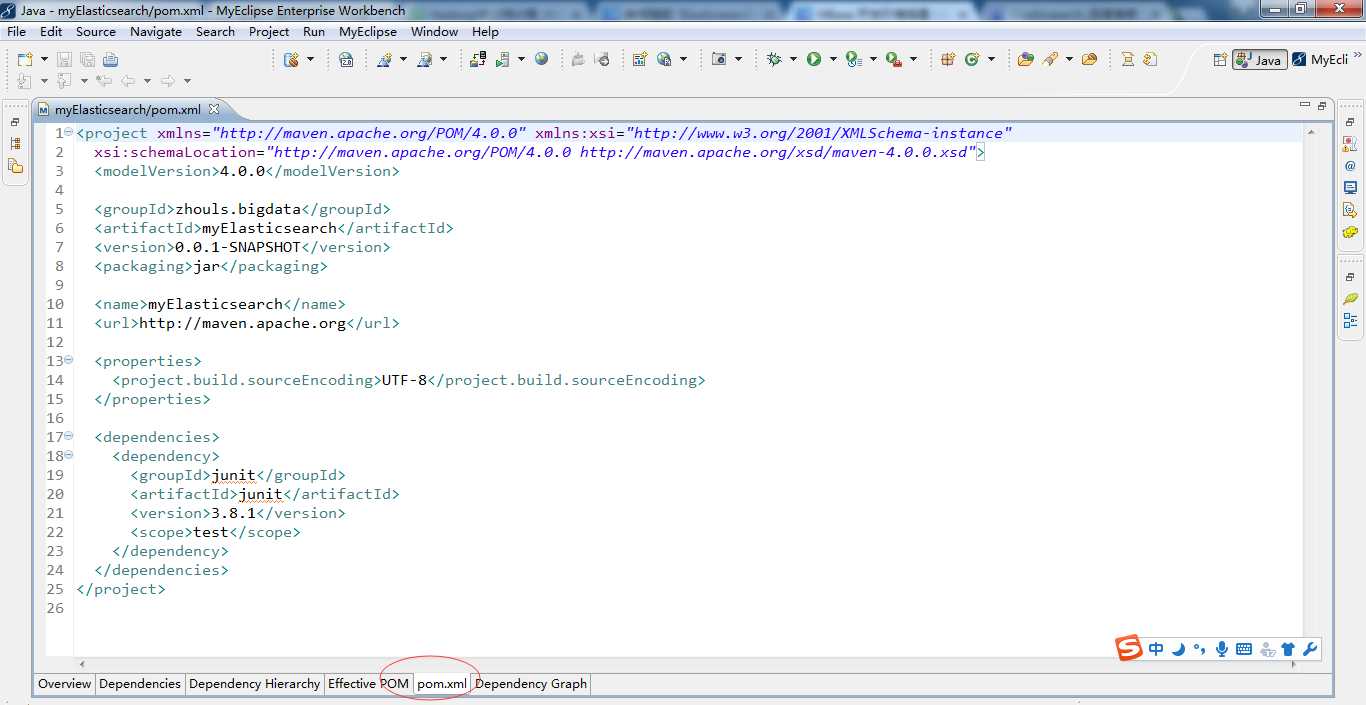Image resolution: width=1366 pixels, height=705 pixels.
Task: Click the New Java Package icon
Action: (948, 60)
